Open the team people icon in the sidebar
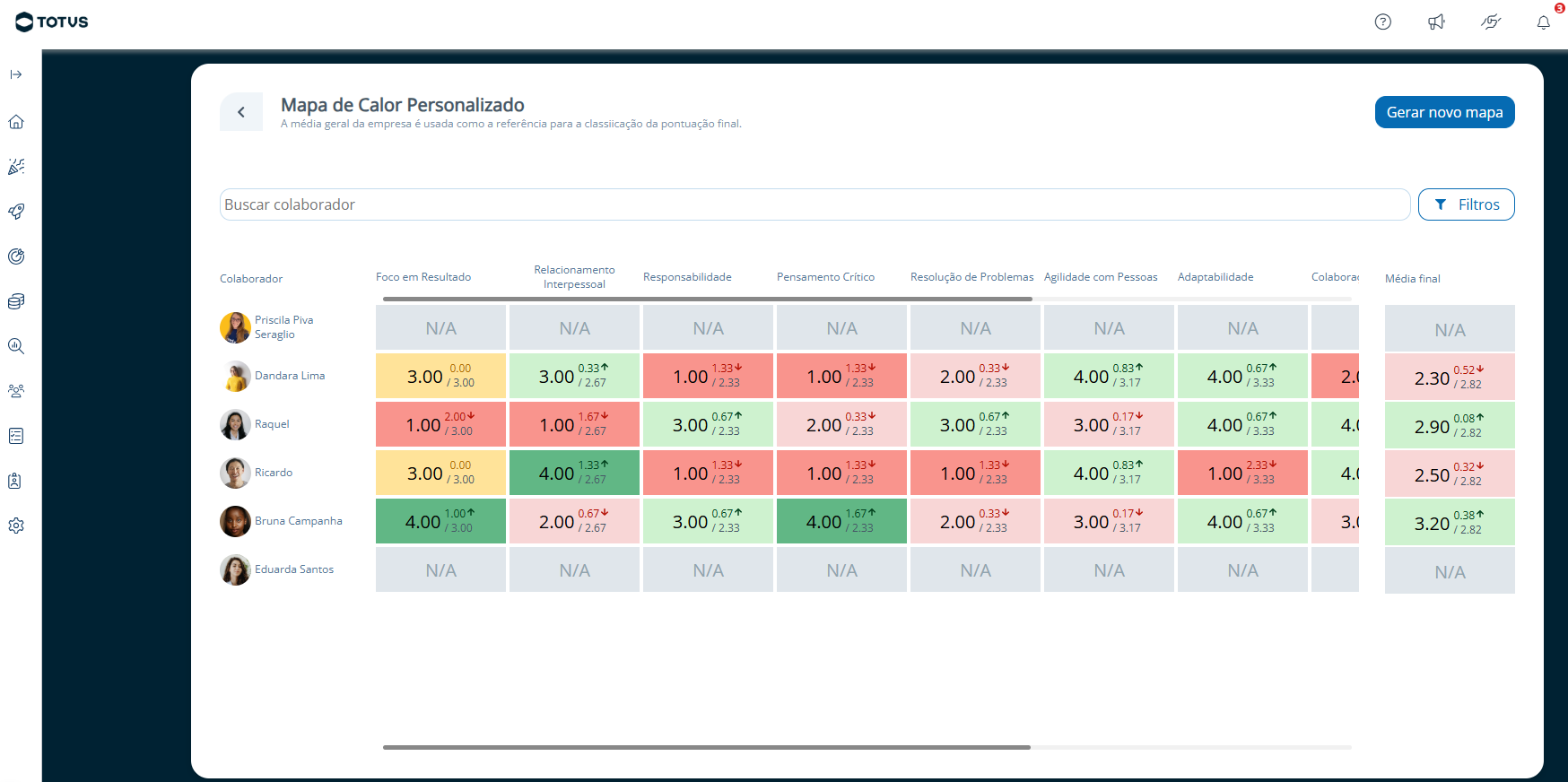The height and width of the screenshot is (782, 1568). 16,391
